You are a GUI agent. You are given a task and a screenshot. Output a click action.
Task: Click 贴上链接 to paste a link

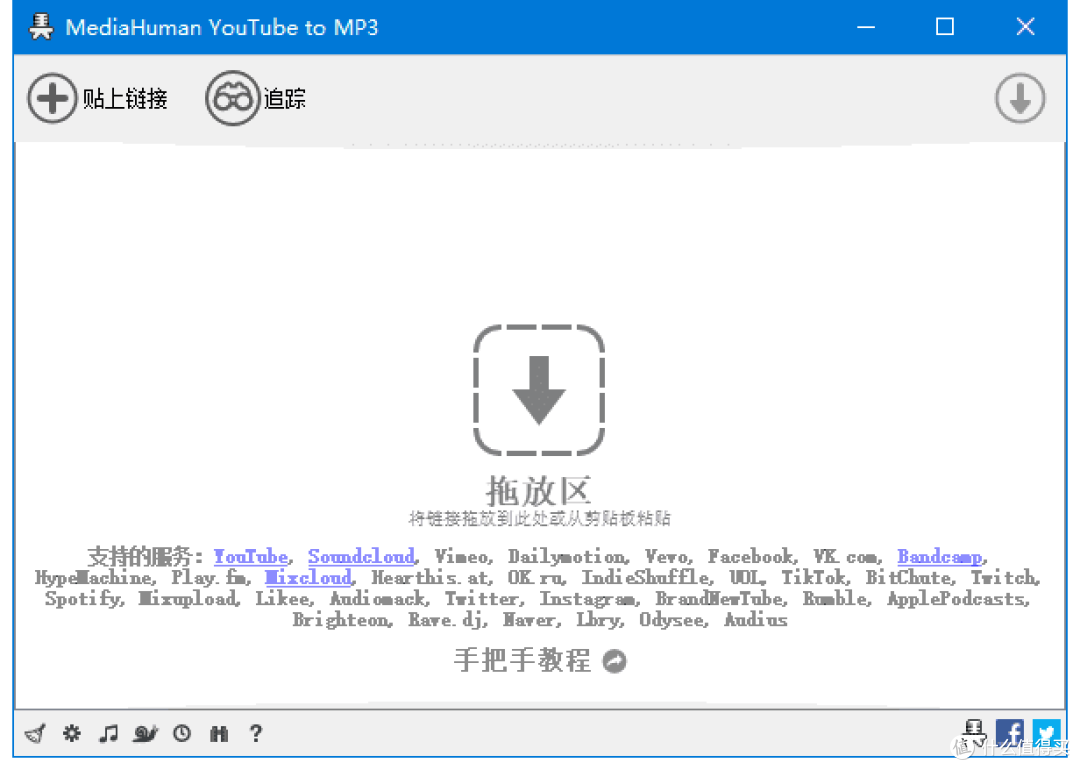click(98, 98)
